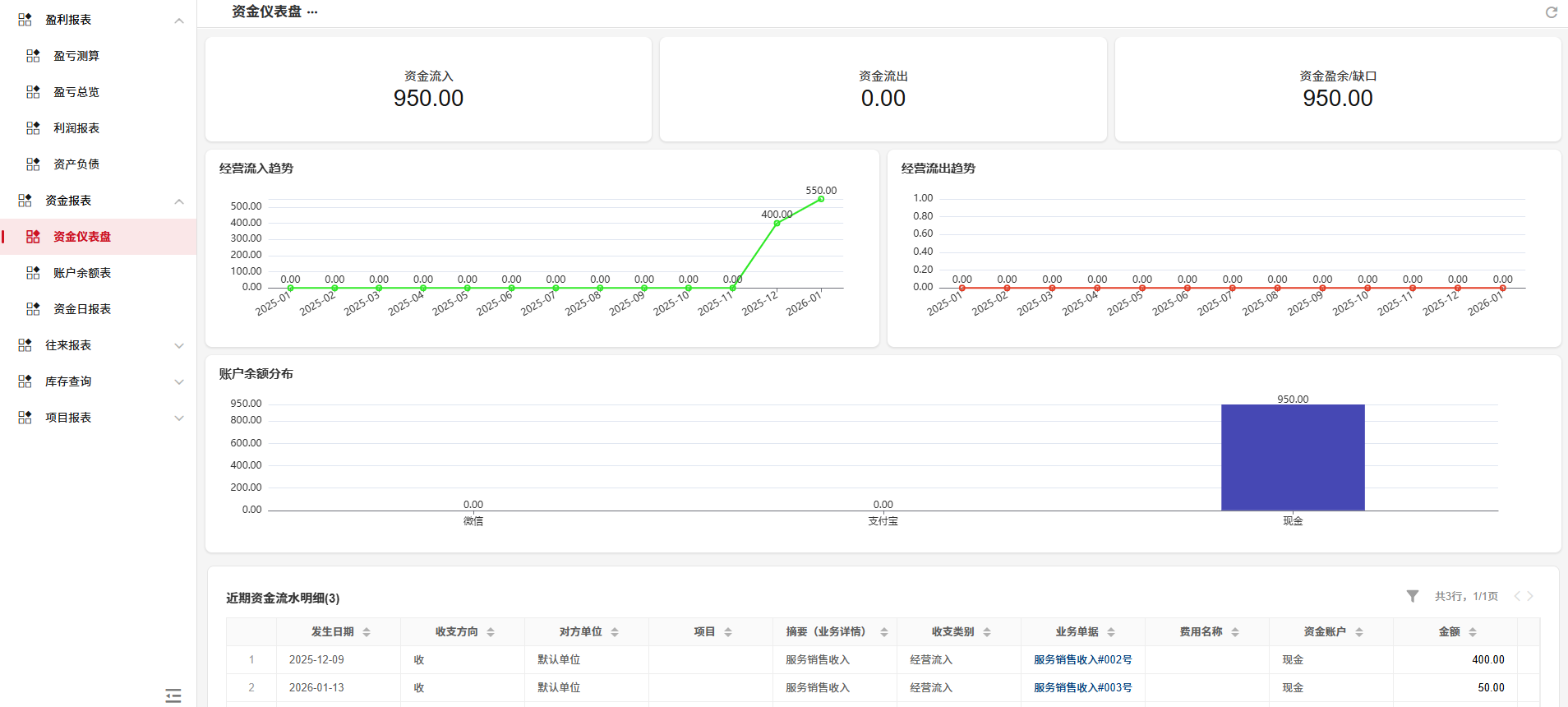
Task: Sort by 资金账户 column arrows
Action: (x=1359, y=632)
